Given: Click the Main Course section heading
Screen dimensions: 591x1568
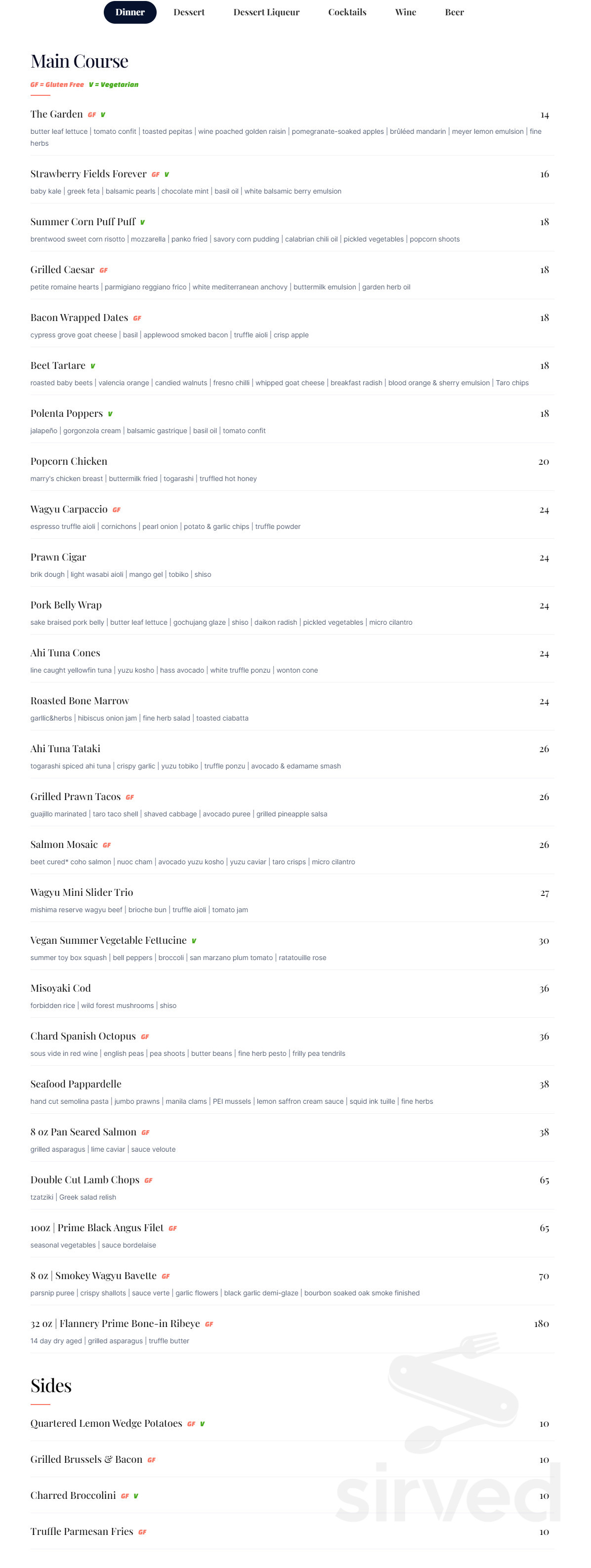Looking at the screenshot, I should [79, 61].
